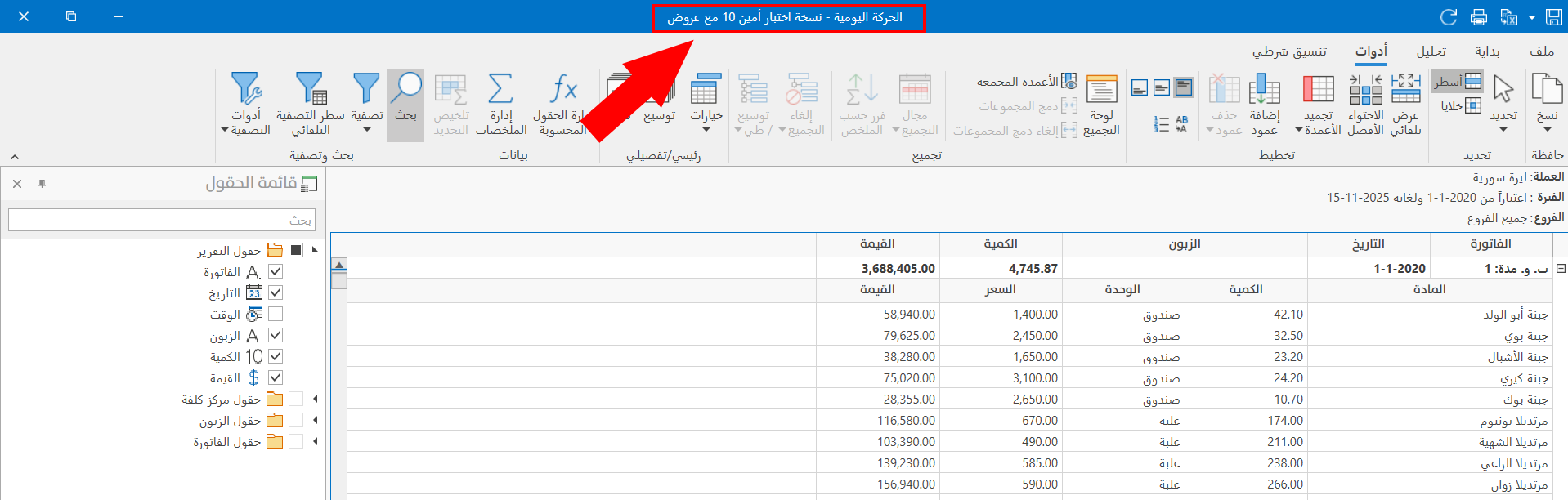Open freeze columns (تجميد الأعمدة) menu
This screenshot has height=500, width=1568.
point(1318,105)
